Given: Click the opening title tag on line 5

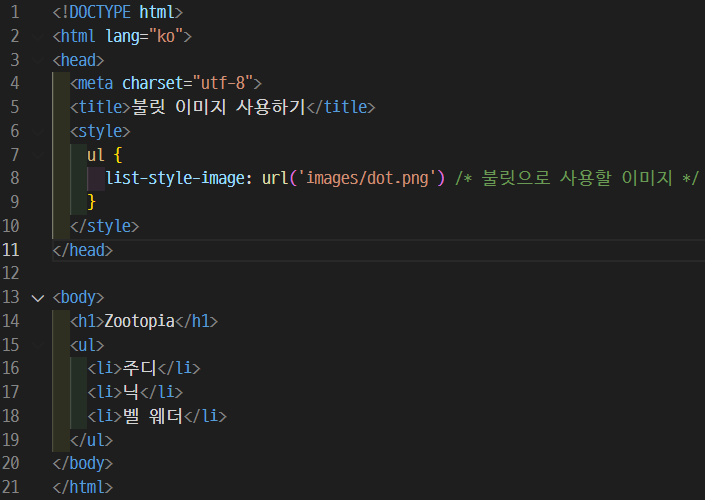Looking at the screenshot, I should coord(100,107).
